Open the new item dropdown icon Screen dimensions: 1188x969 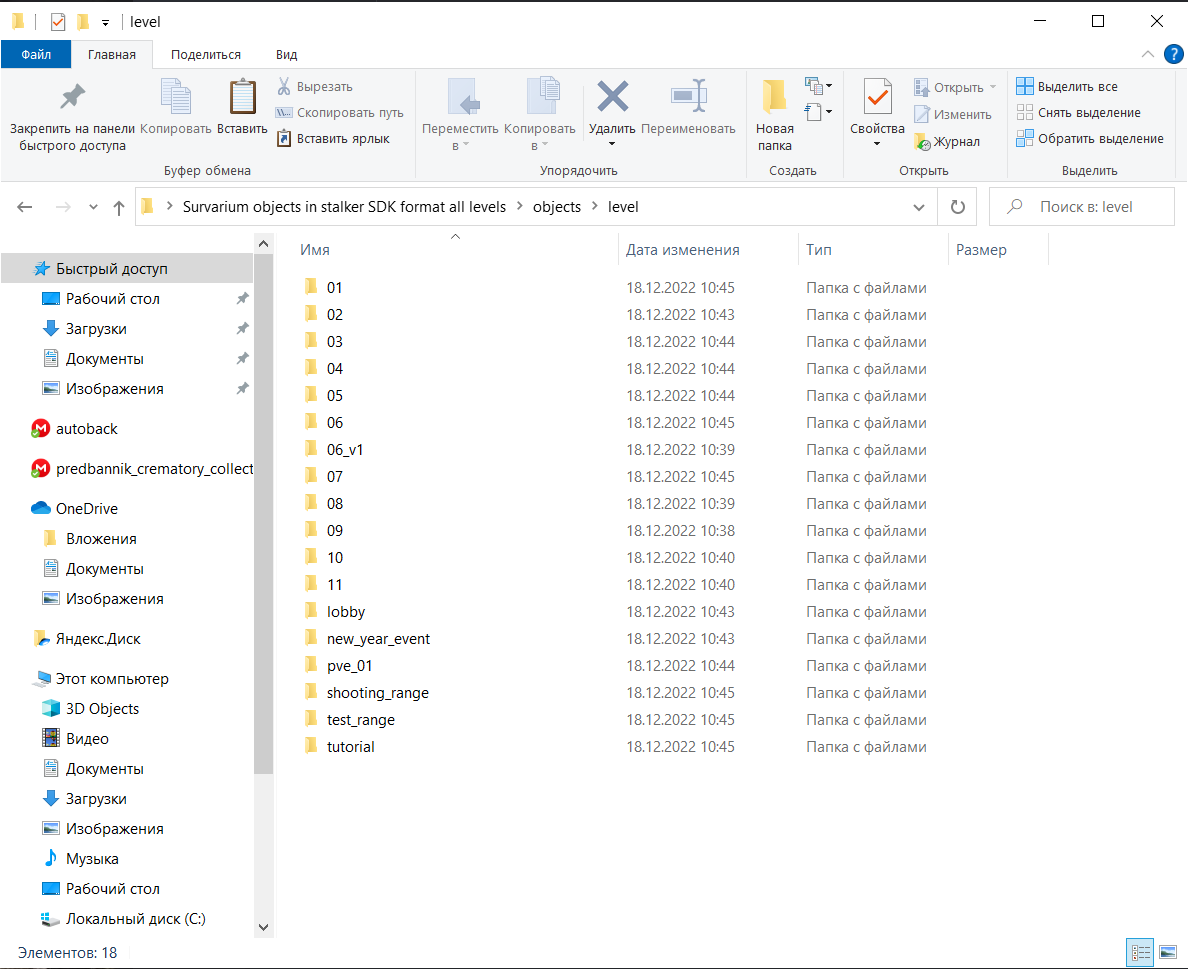click(818, 86)
